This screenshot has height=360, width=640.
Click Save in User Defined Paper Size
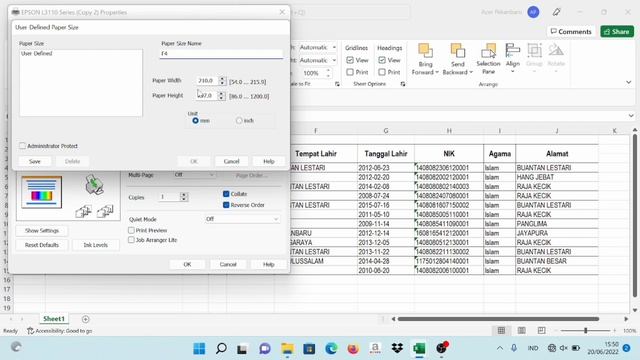[x=35, y=161]
